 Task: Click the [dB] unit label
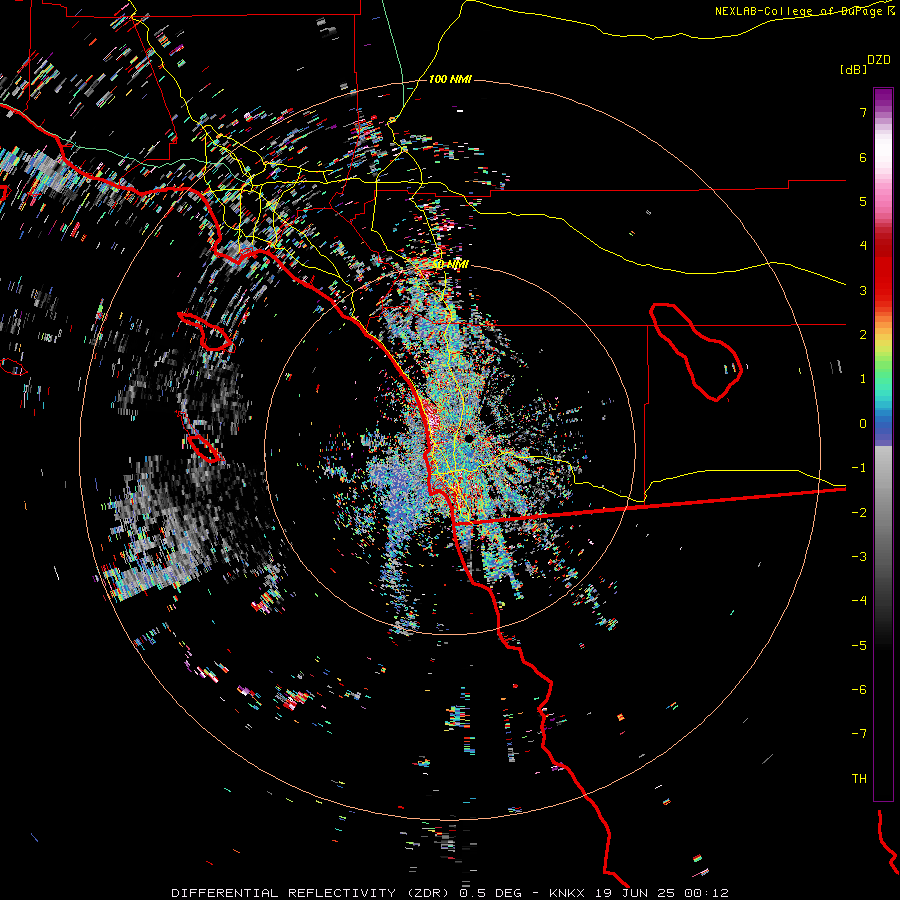(853, 69)
